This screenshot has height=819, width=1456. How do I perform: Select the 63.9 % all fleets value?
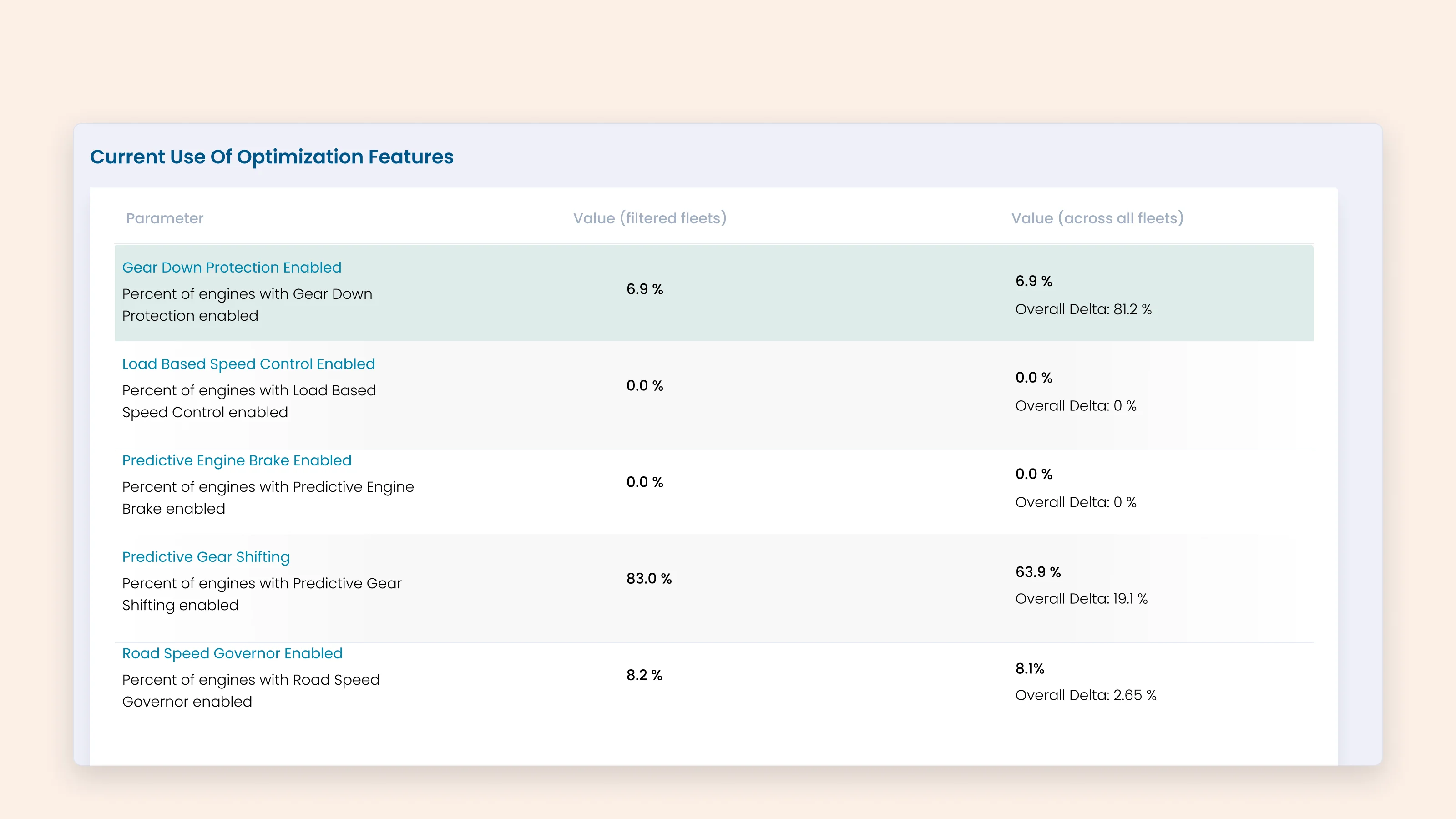click(1038, 572)
